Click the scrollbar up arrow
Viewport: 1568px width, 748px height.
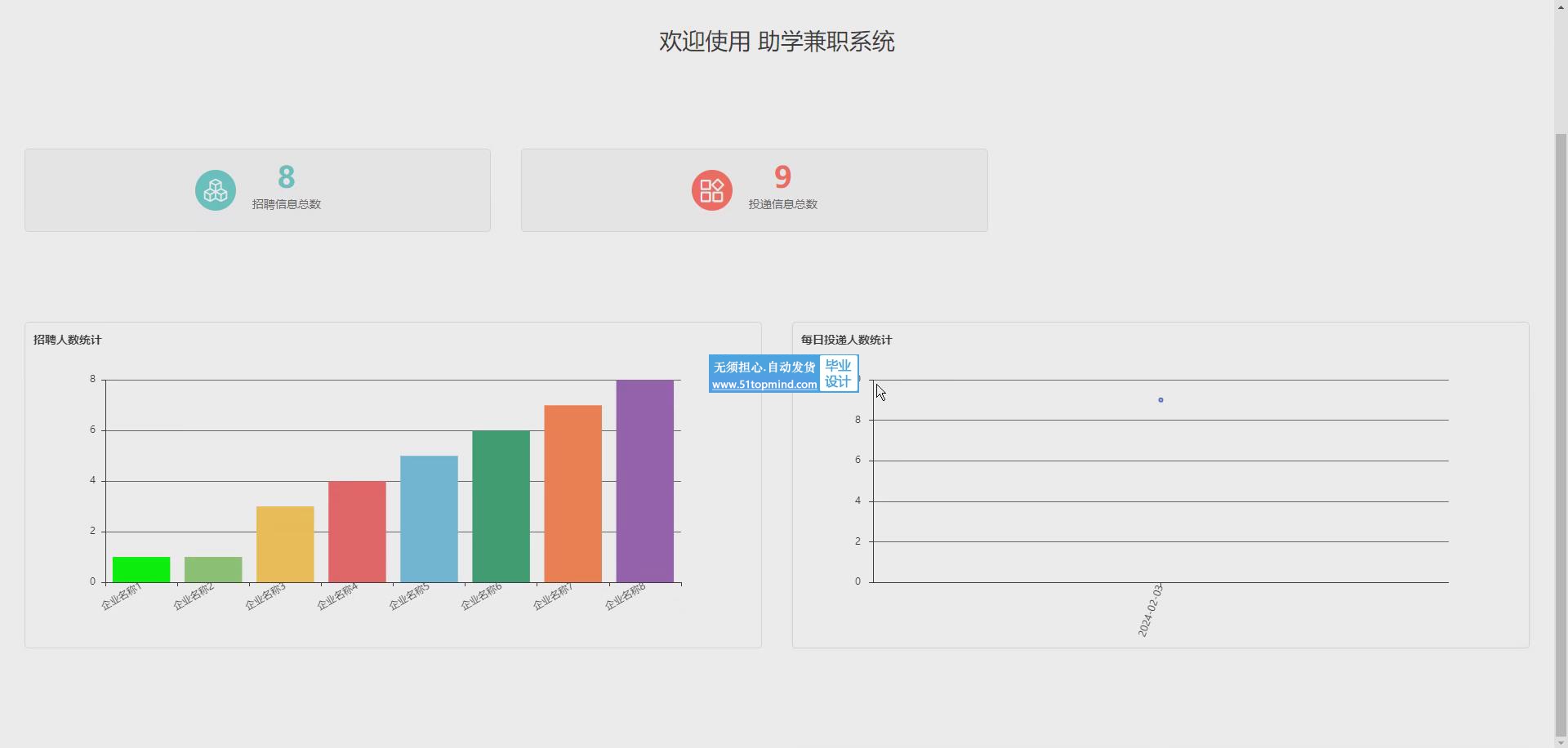(x=1561, y=6)
